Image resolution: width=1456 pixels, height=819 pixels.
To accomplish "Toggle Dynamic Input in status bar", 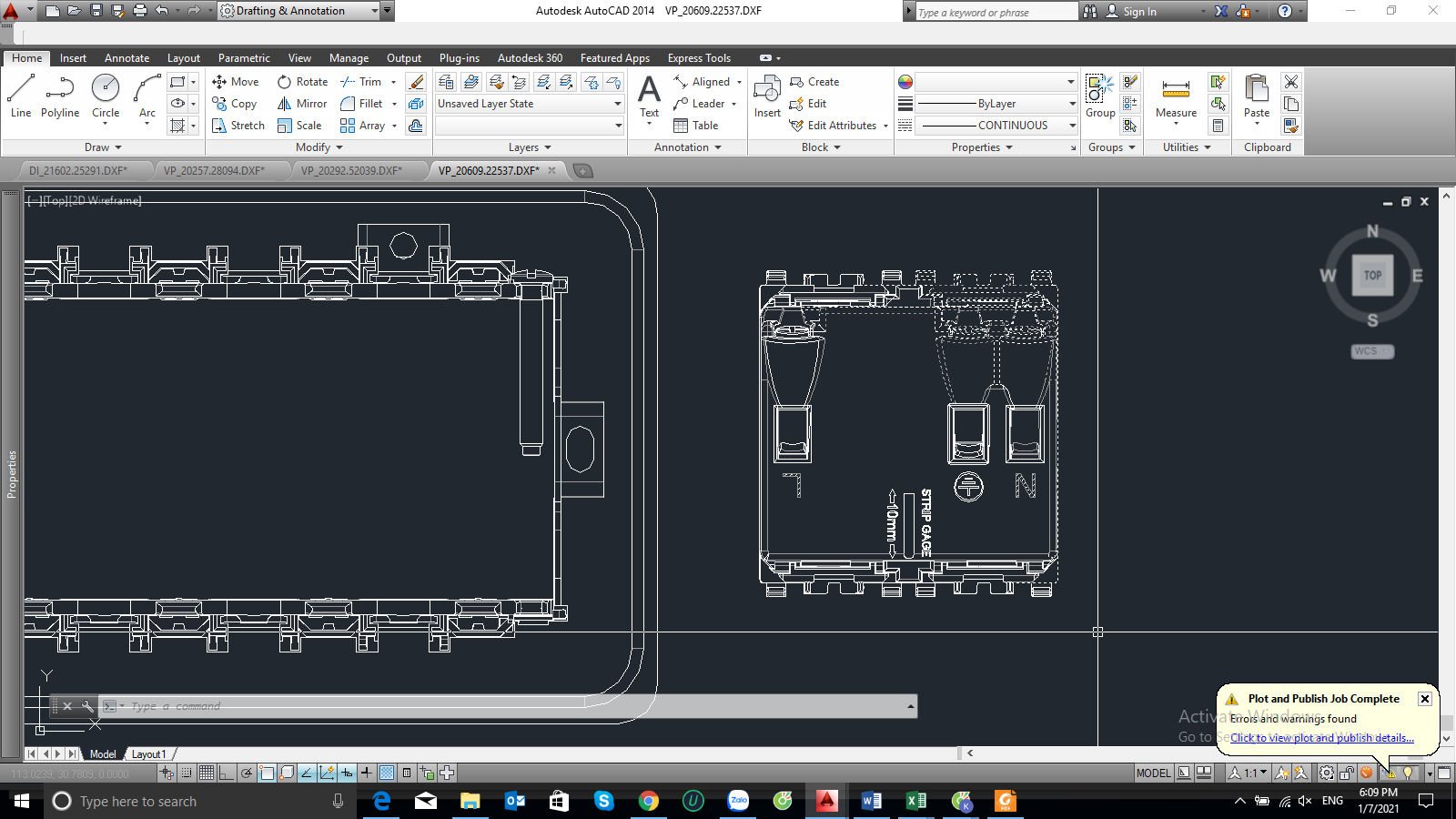I will click(347, 773).
